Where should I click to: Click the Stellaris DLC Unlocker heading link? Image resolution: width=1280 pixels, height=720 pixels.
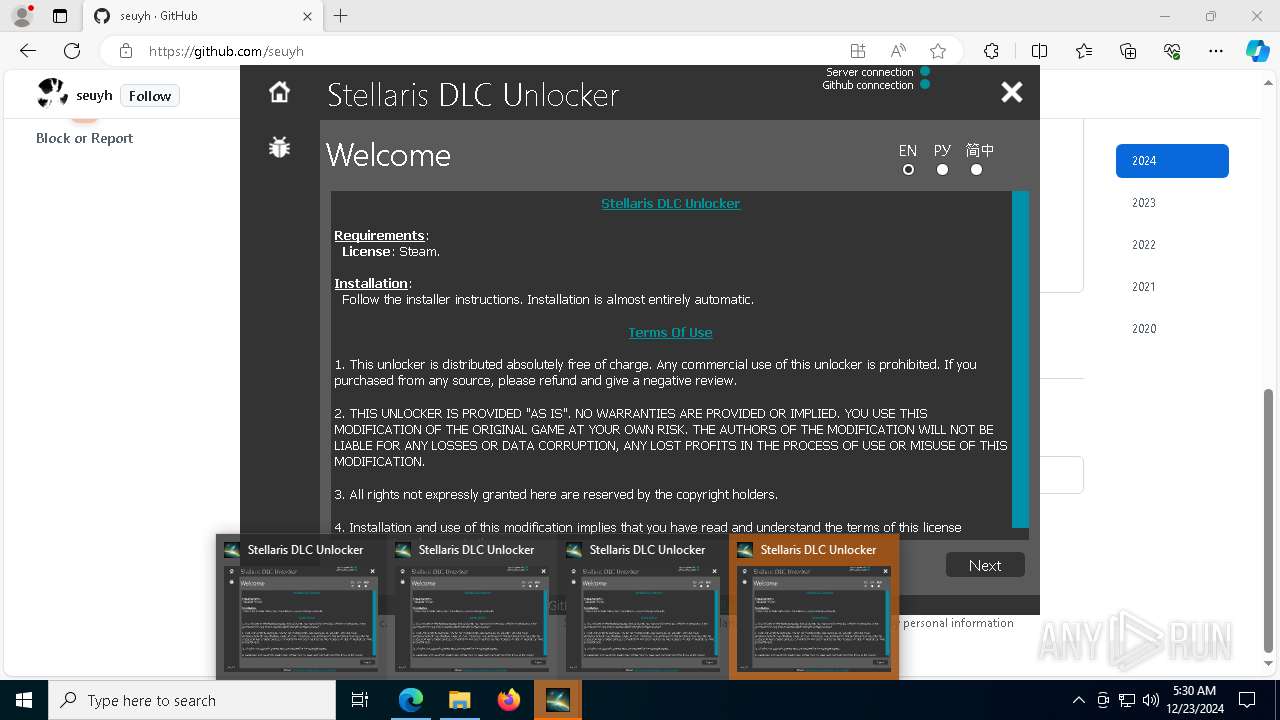click(670, 203)
